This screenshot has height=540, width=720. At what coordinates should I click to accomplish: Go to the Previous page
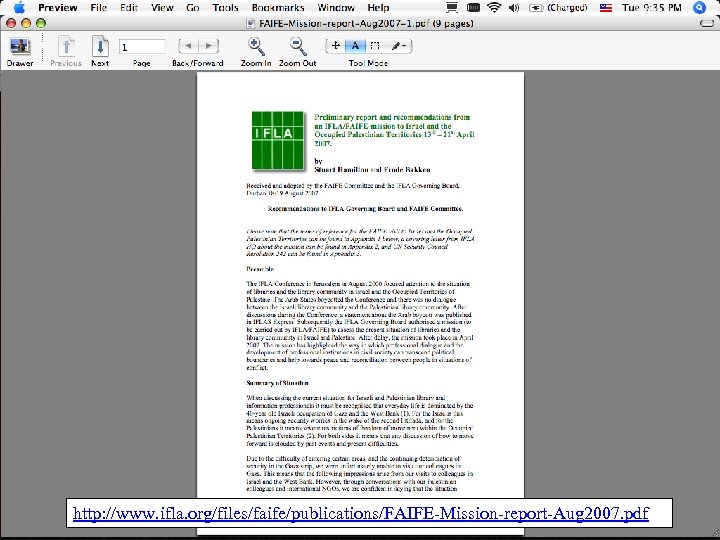coord(66,46)
